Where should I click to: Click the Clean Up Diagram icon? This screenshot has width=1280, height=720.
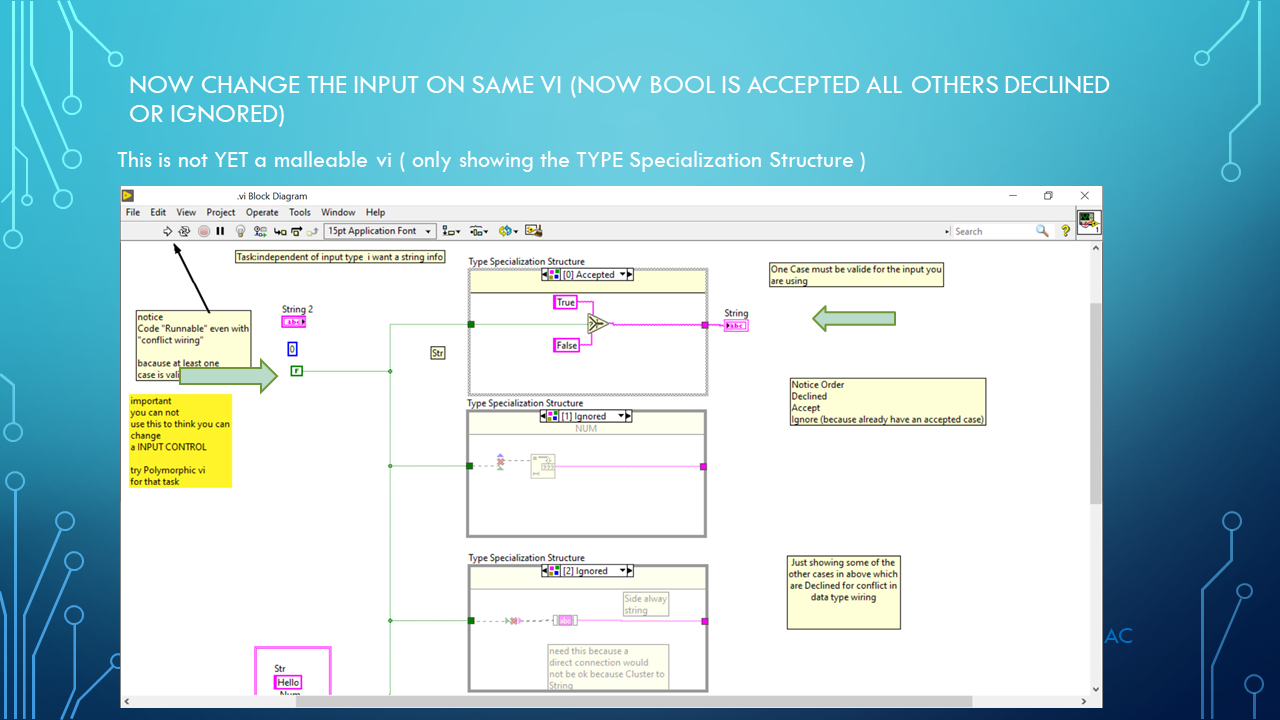(533, 231)
